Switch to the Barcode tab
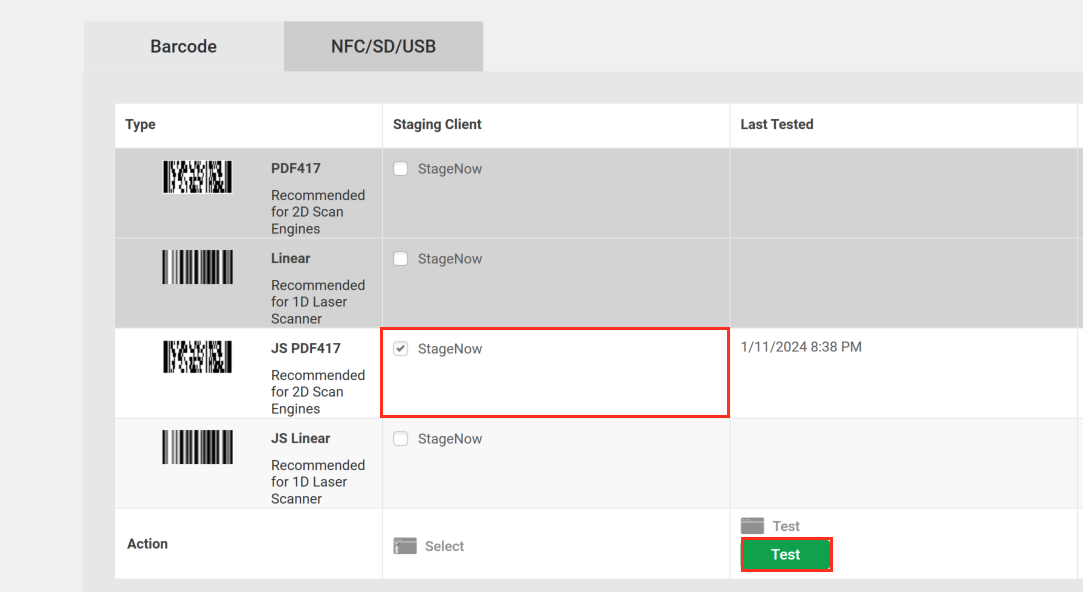 click(x=183, y=46)
